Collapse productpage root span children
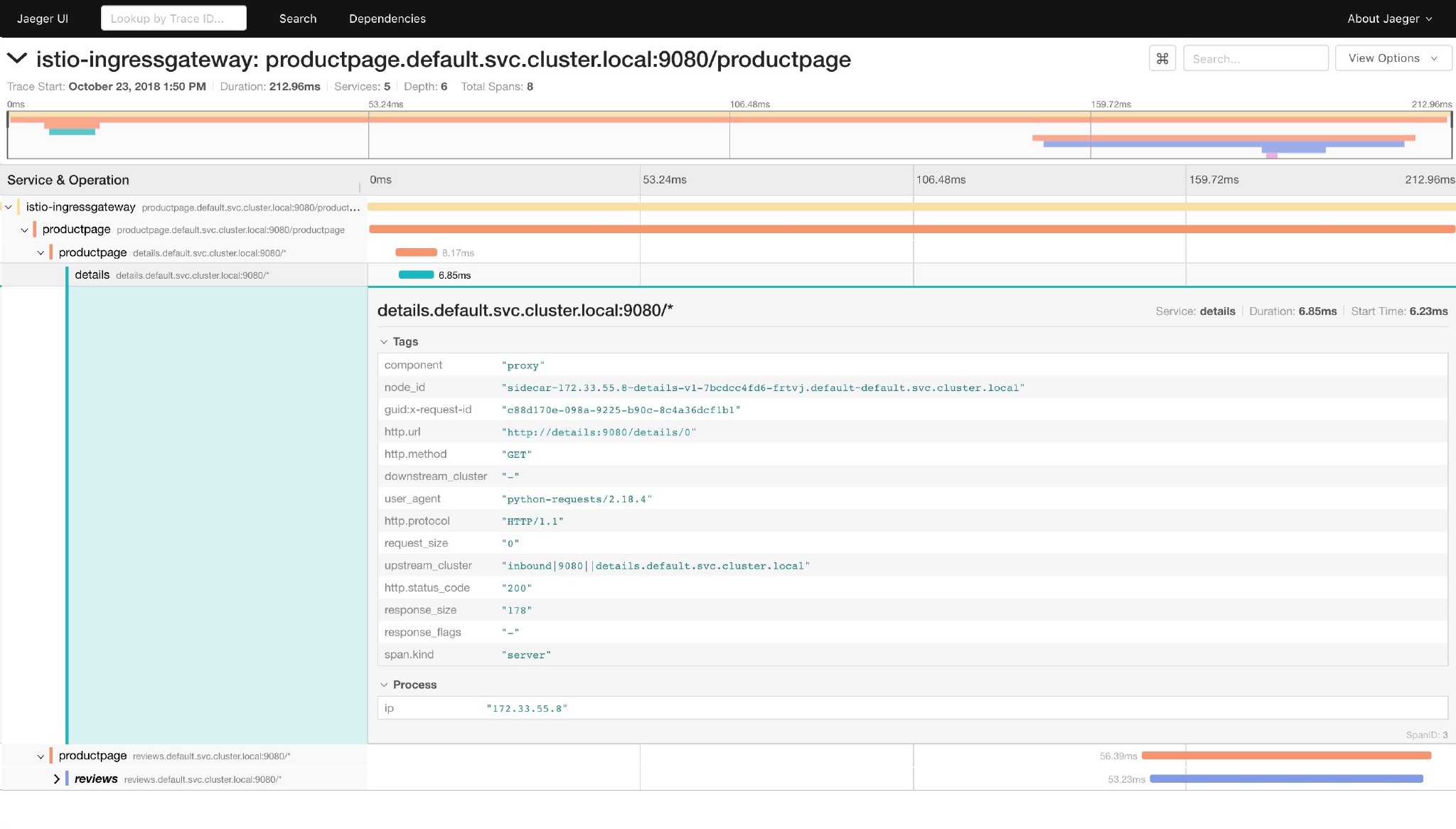This screenshot has height=829, width=1456. tap(25, 230)
